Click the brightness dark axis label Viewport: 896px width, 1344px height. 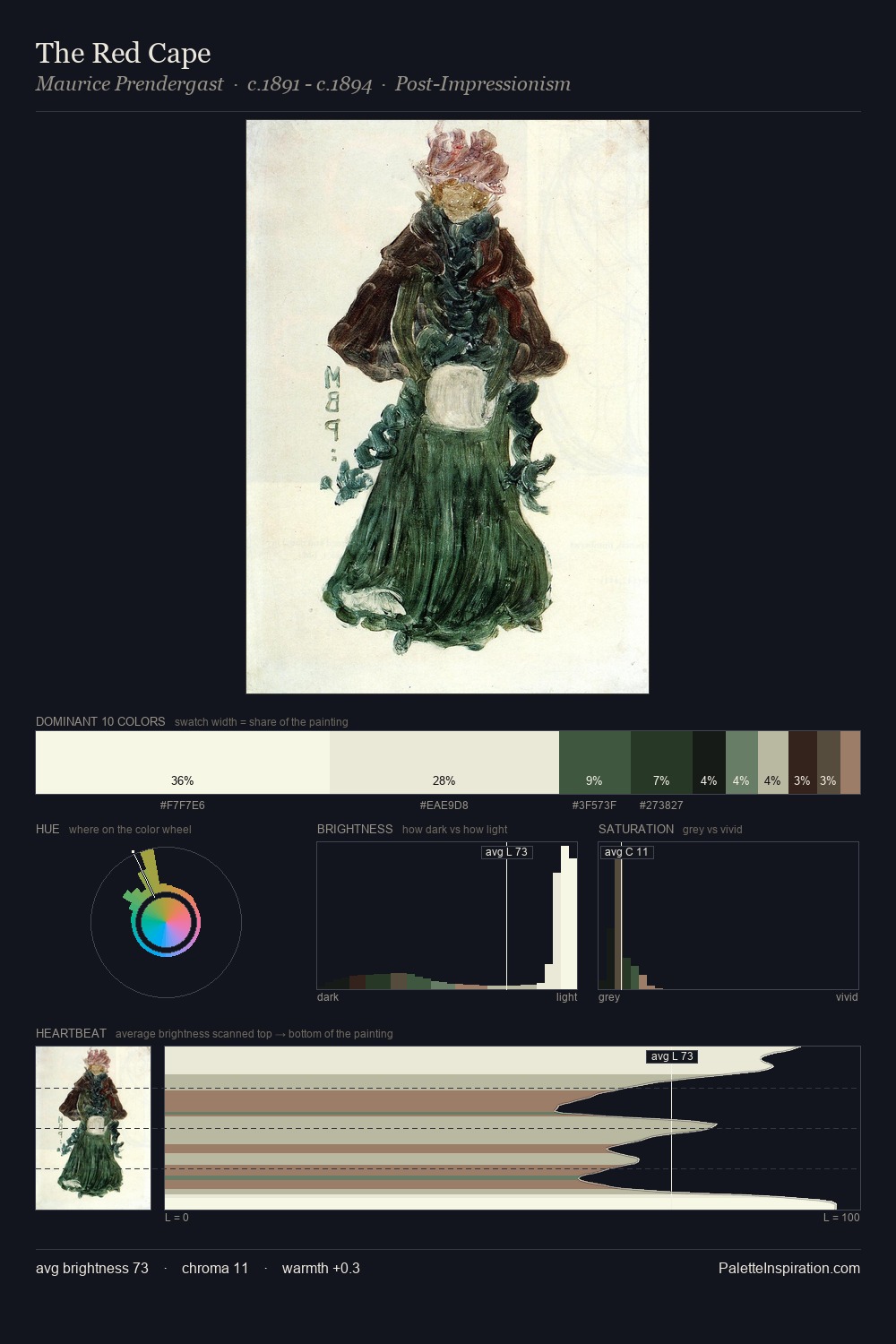(x=328, y=997)
